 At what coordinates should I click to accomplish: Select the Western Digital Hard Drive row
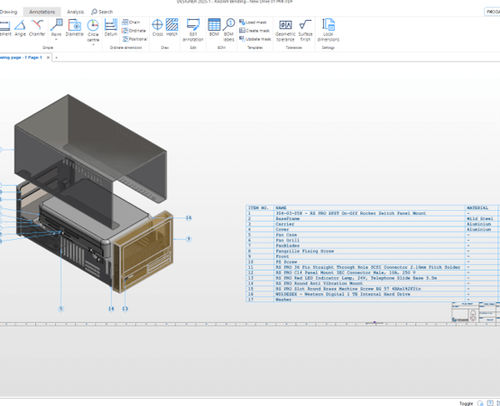[x=372, y=294]
